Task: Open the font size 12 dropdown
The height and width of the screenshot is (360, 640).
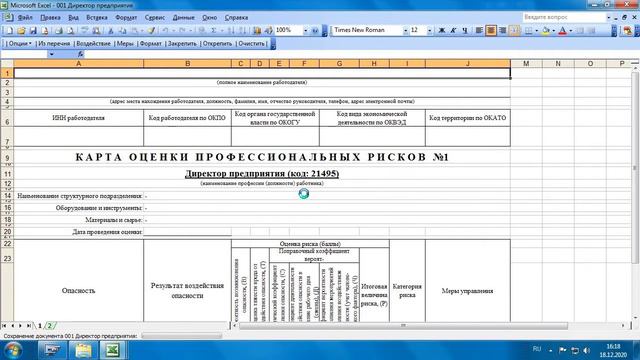Action: click(429, 31)
